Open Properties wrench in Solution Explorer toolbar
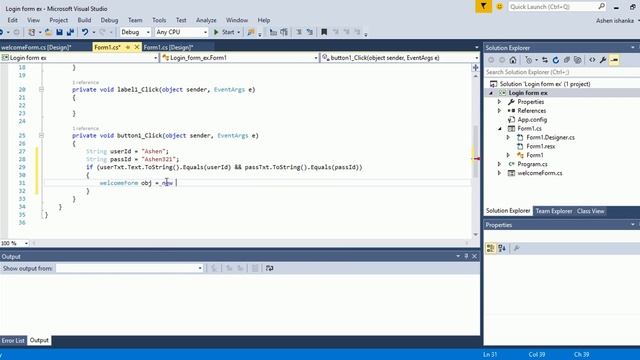 (x=603, y=60)
